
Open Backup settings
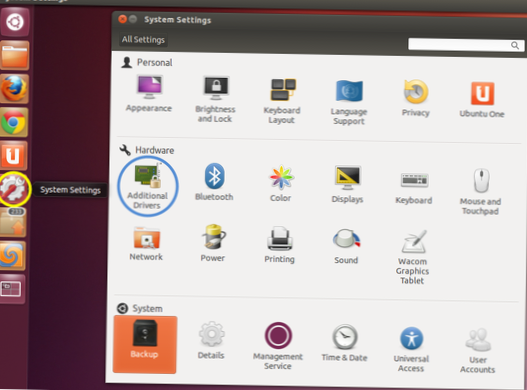(x=145, y=345)
